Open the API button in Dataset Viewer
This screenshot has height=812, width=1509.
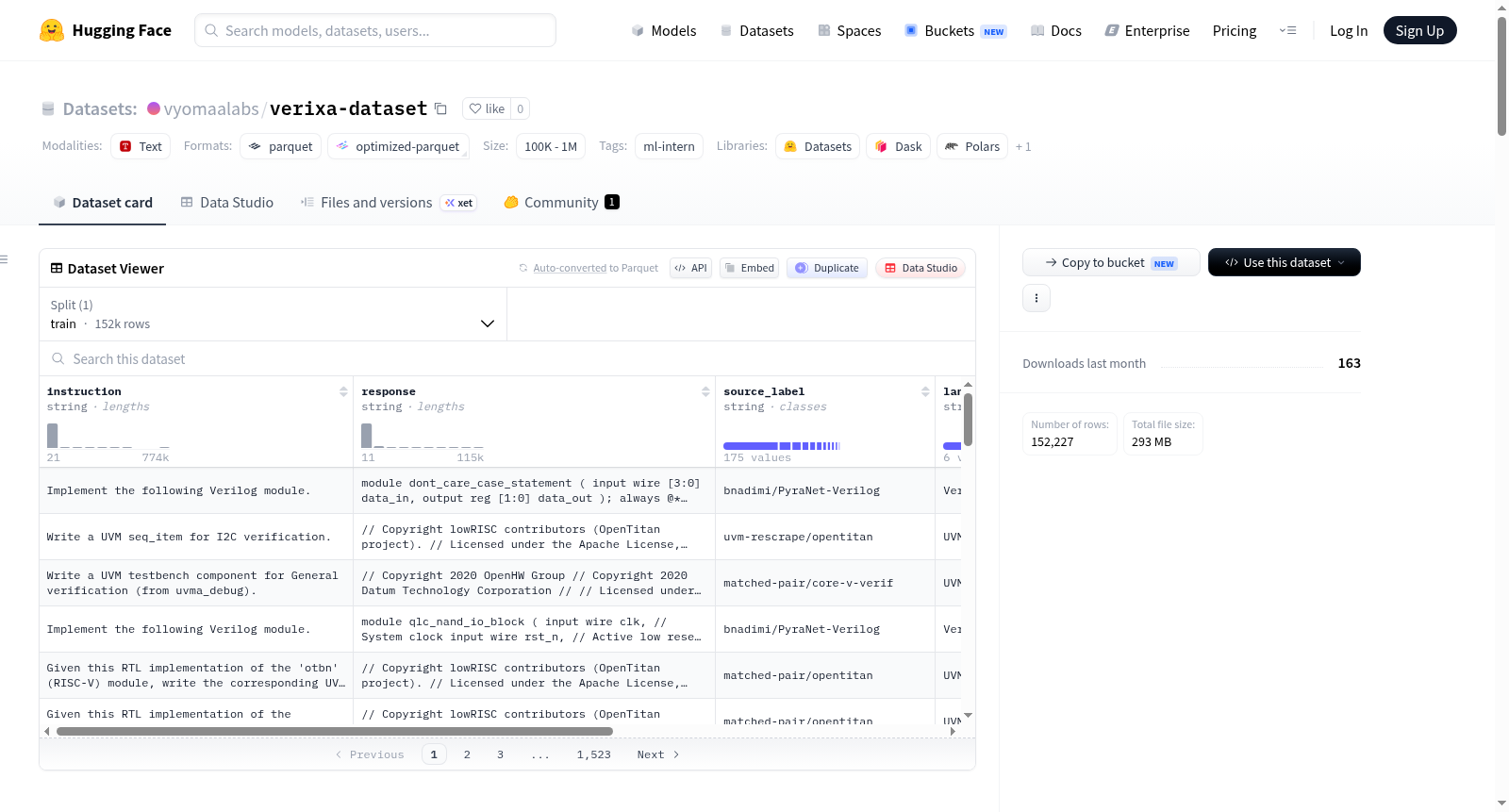690,268
